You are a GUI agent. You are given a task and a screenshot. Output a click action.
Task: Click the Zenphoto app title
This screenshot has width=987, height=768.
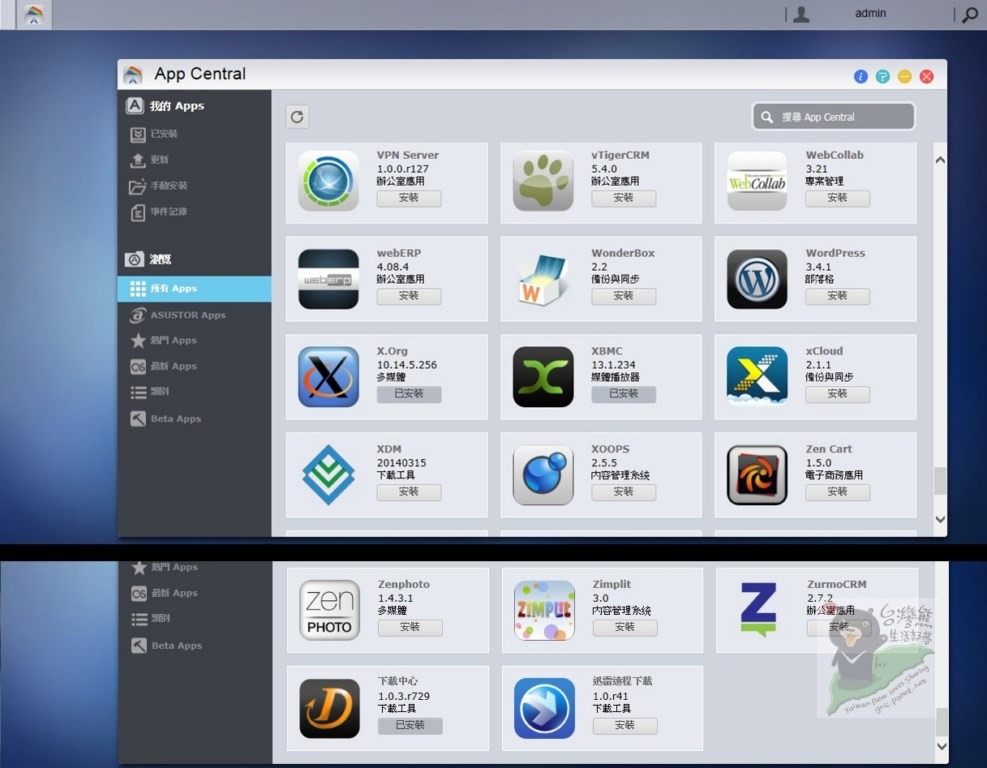403,584
